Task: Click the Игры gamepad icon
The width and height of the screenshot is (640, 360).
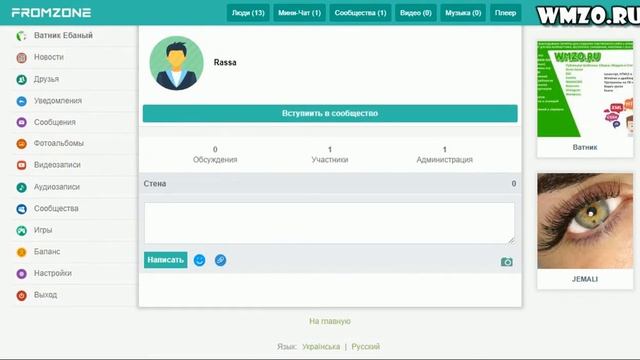Action: coord(21,230)
